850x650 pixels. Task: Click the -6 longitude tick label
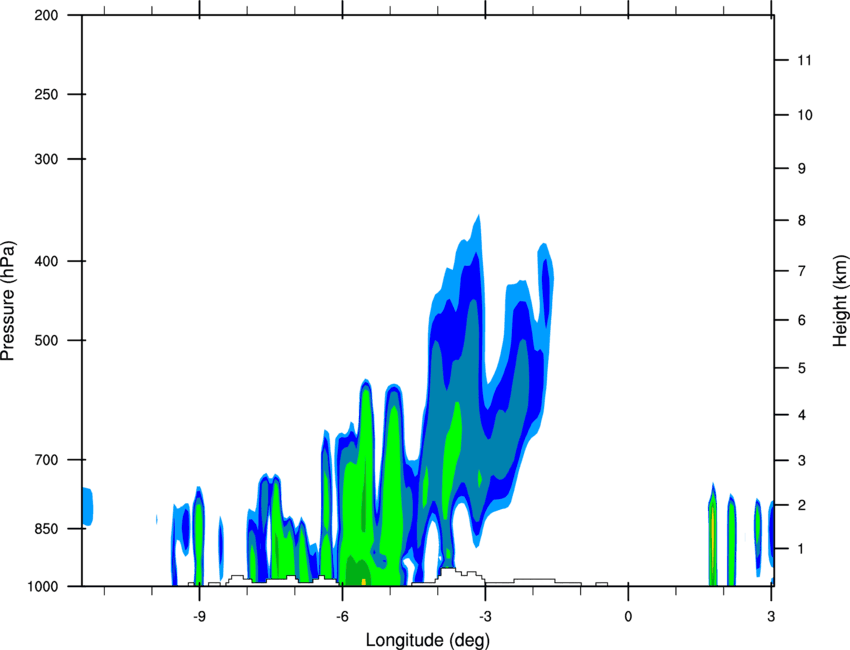pyautogui.click(x=342, y=617)
